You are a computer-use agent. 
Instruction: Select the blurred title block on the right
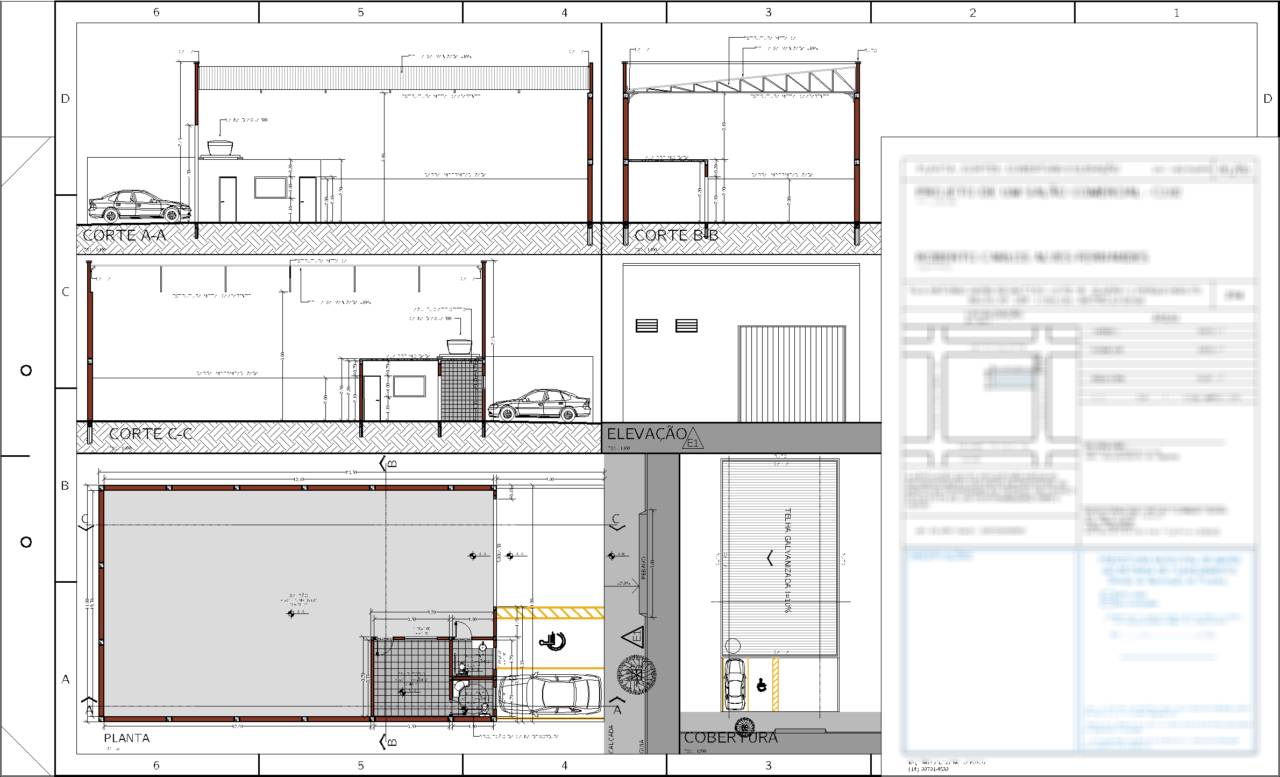point(1078,450)
